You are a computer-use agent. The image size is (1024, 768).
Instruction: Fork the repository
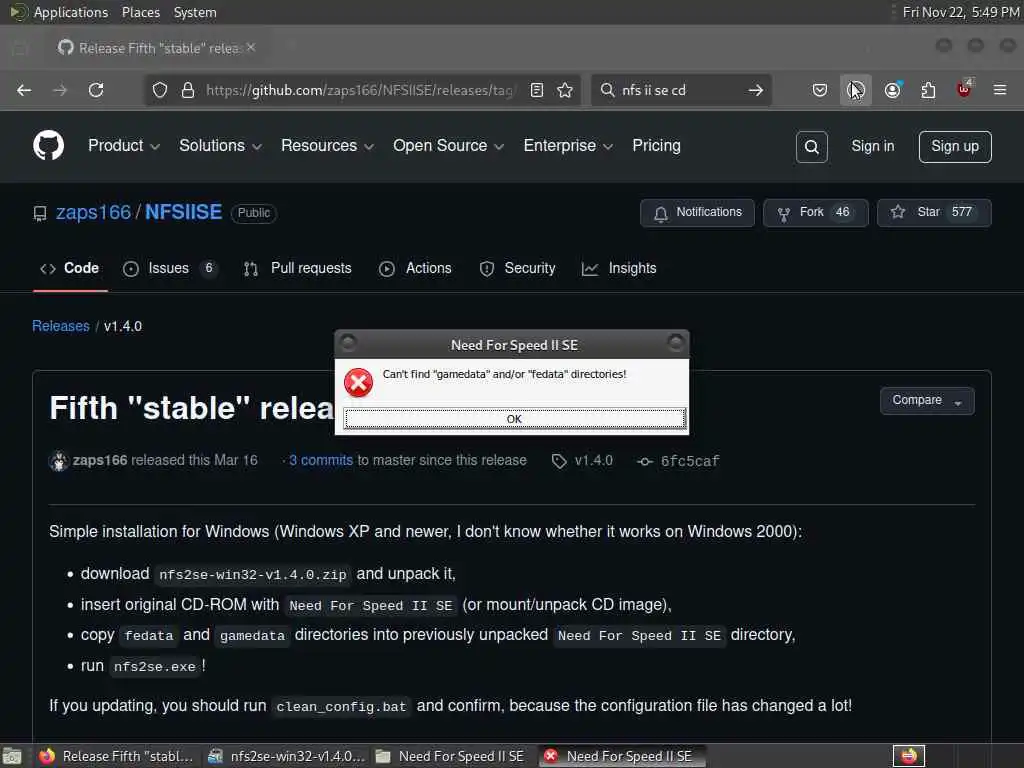coord(816,213)
